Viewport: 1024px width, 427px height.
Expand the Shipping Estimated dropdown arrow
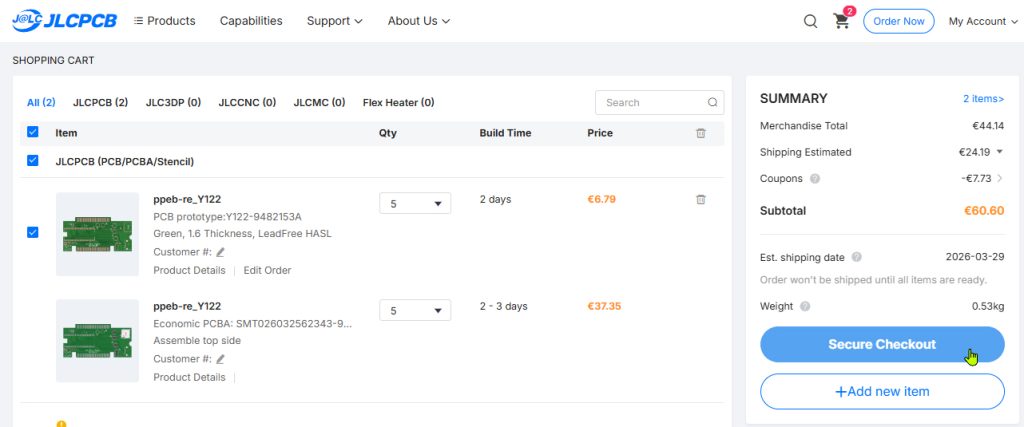tap(999, 152)
